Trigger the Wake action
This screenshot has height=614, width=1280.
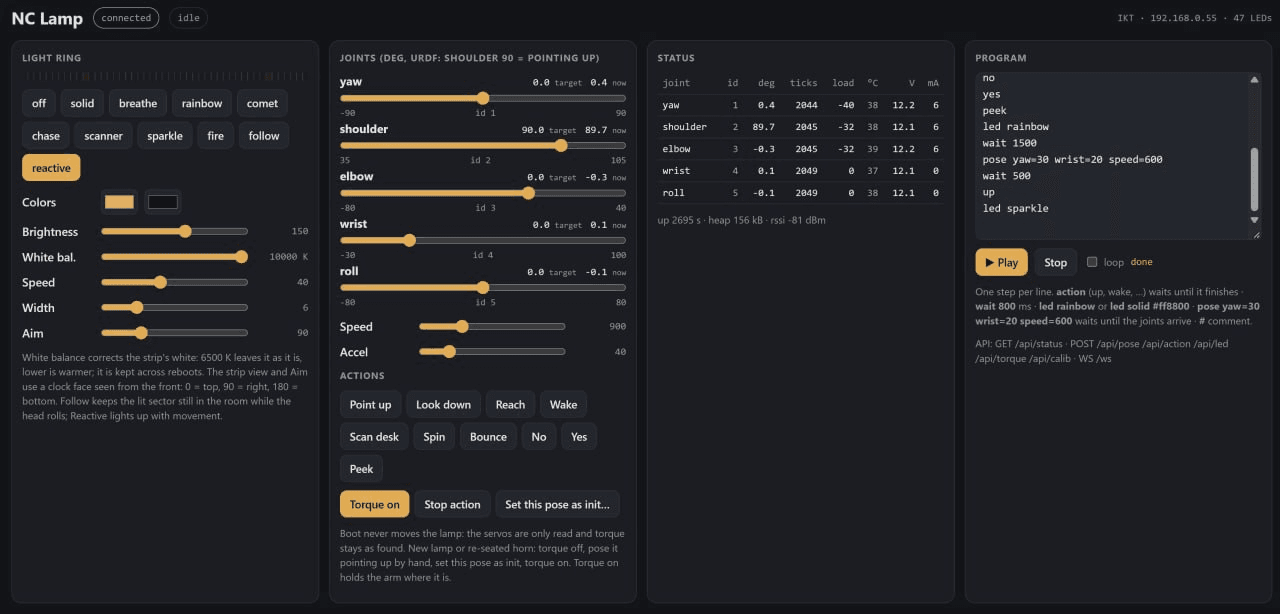click(x=563, y=404)
